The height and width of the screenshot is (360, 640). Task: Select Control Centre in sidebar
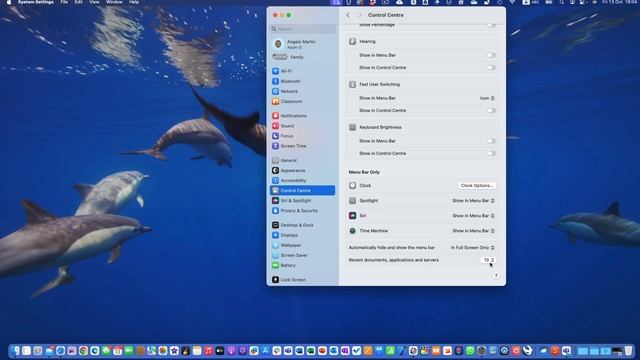(x=302, y=191)
